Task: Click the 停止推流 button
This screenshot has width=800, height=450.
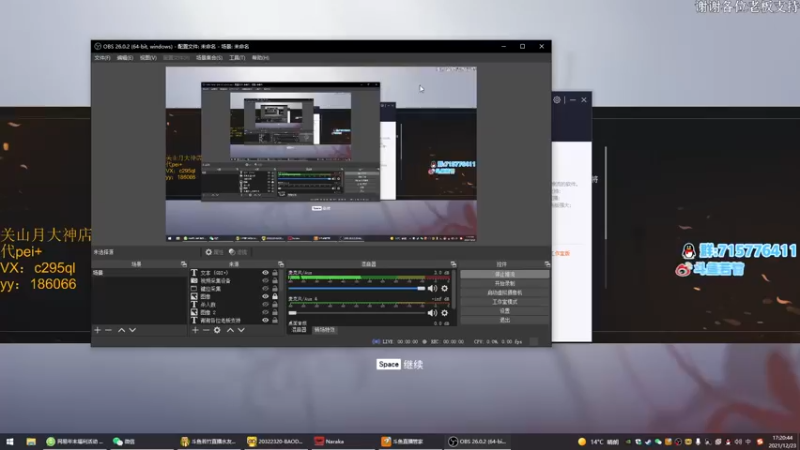Action: coord(505,274)
